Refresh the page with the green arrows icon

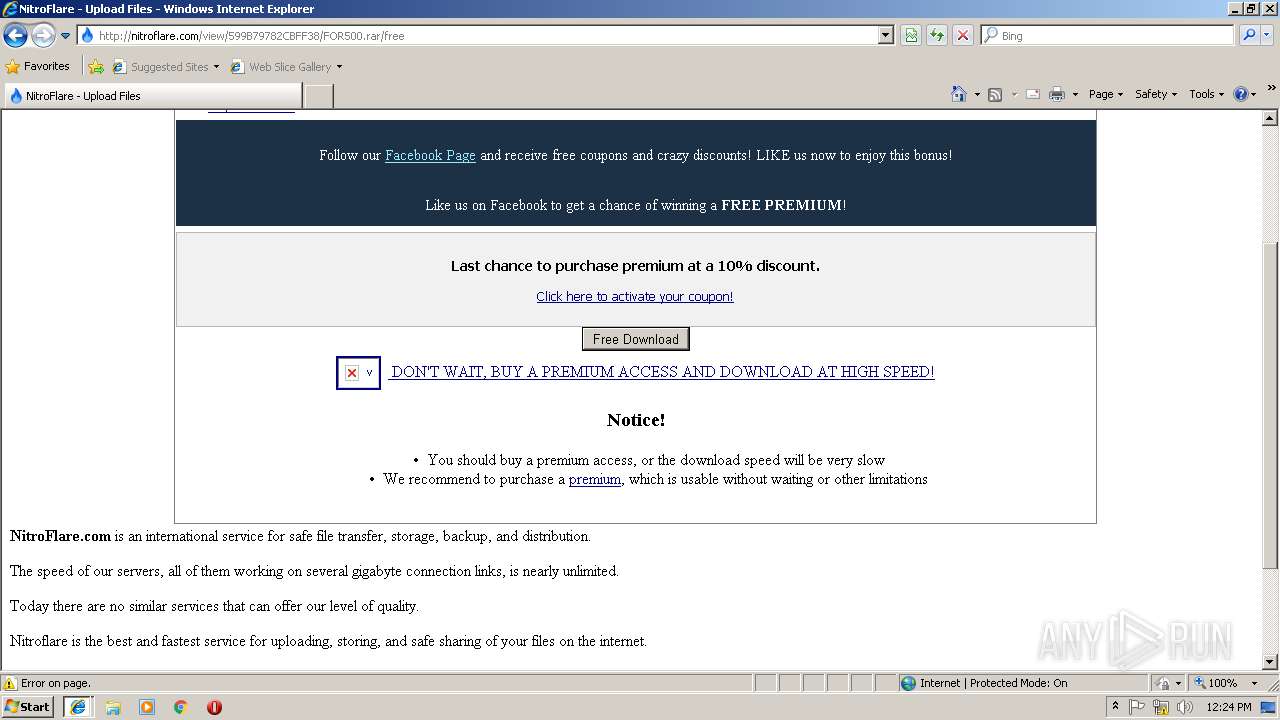(x=937, y=35)
